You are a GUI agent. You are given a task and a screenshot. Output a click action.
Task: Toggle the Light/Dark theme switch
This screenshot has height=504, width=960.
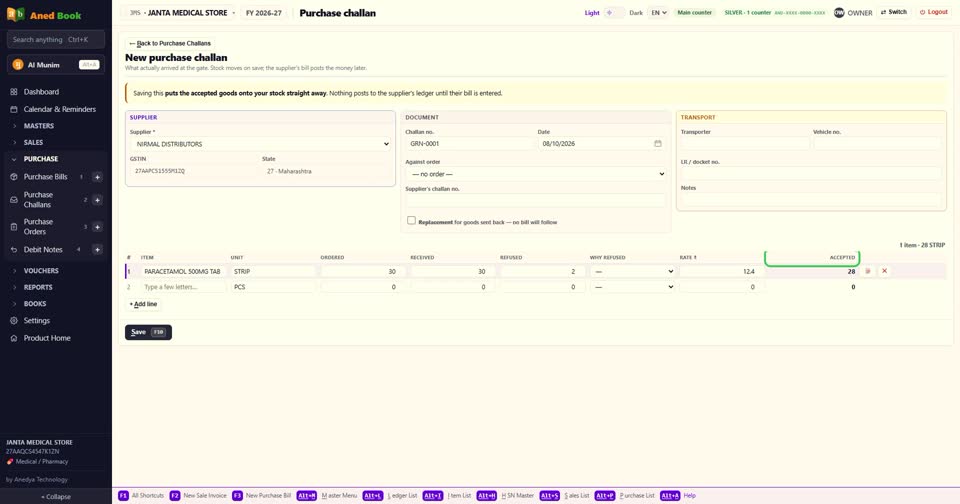pos(614,12)
